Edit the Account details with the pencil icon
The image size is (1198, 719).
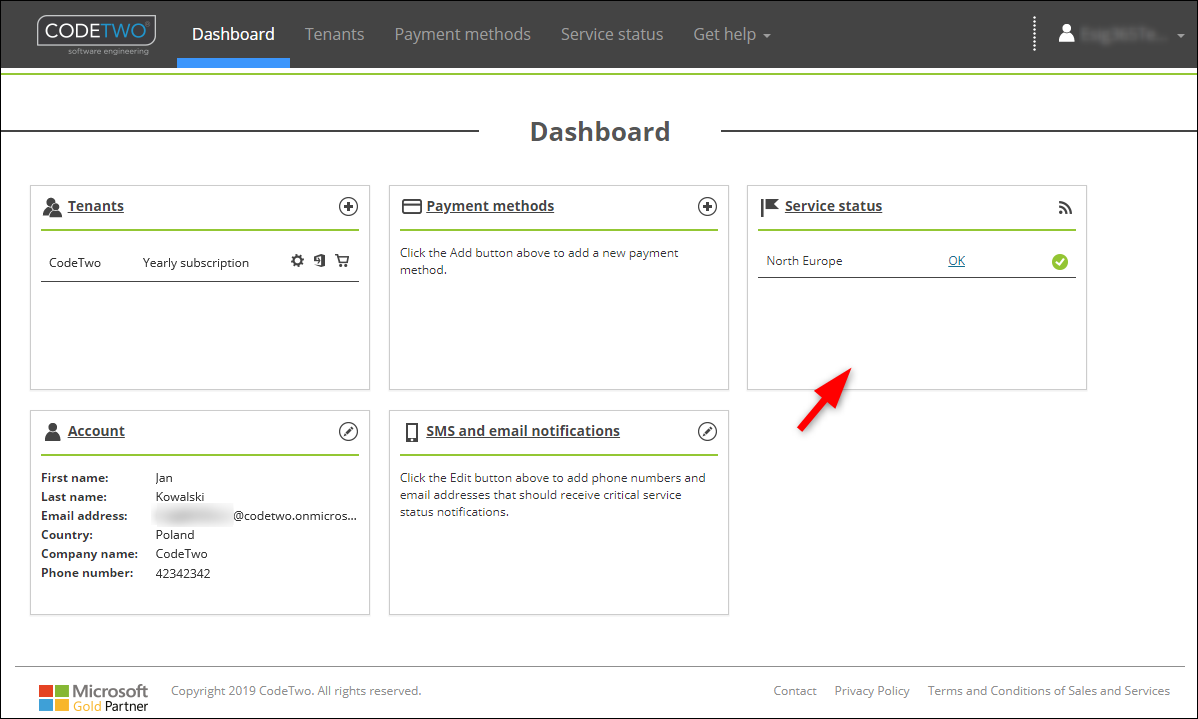click(348, 431)
